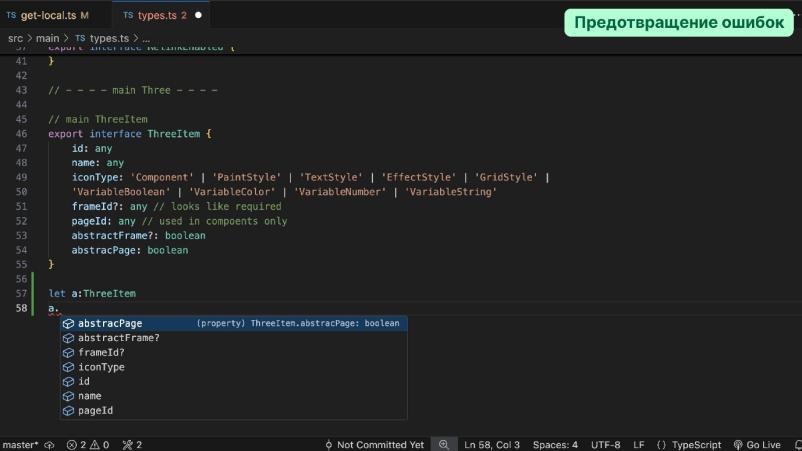Choose the pageId suggestion
The height and width of the screenshot is (451, 802).
click(x=234, y=410)
